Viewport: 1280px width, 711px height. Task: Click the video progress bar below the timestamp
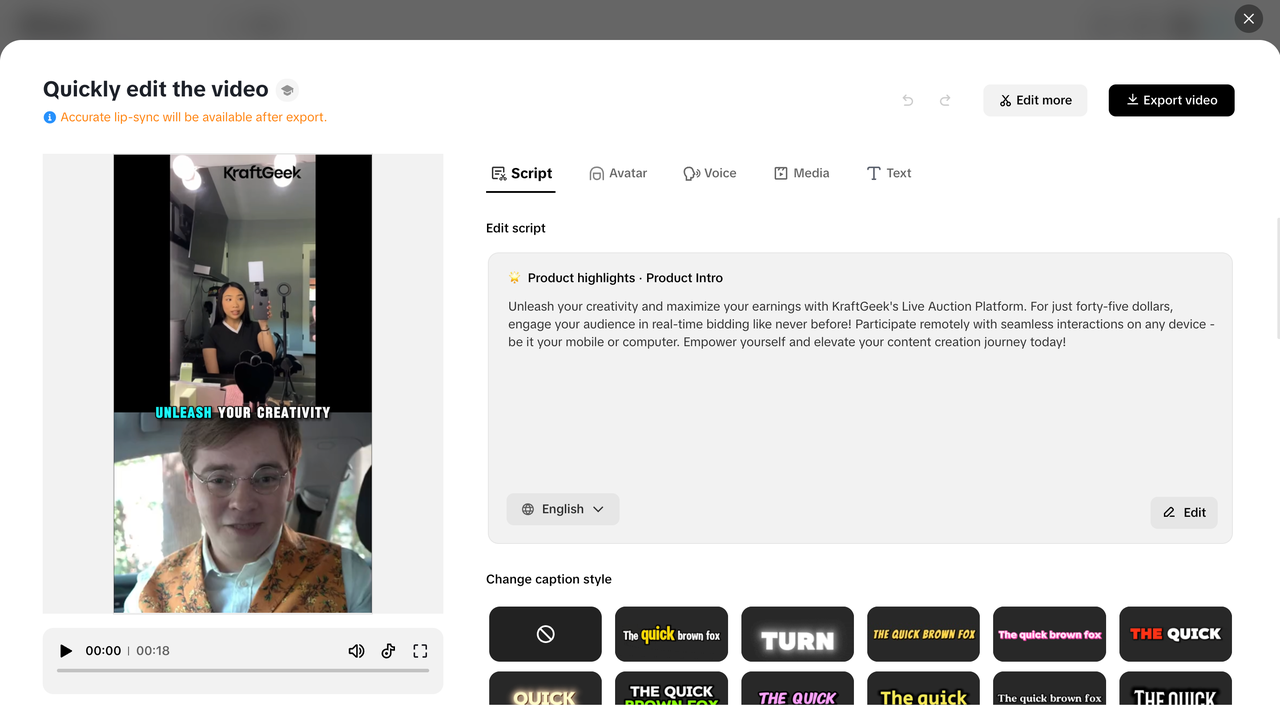[x=242, y=670]
